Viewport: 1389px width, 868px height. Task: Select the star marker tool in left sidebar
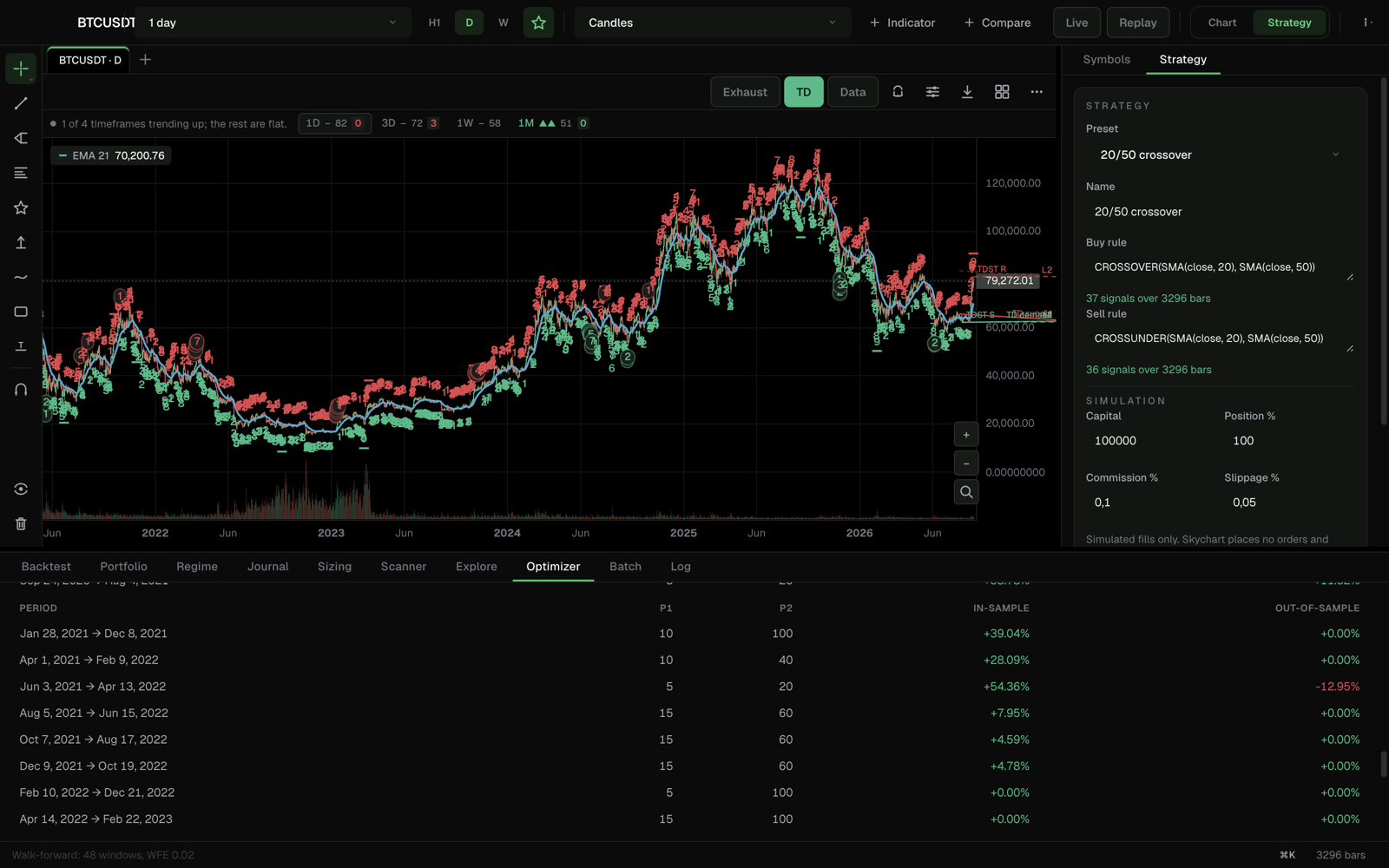[x=21, y=207]
